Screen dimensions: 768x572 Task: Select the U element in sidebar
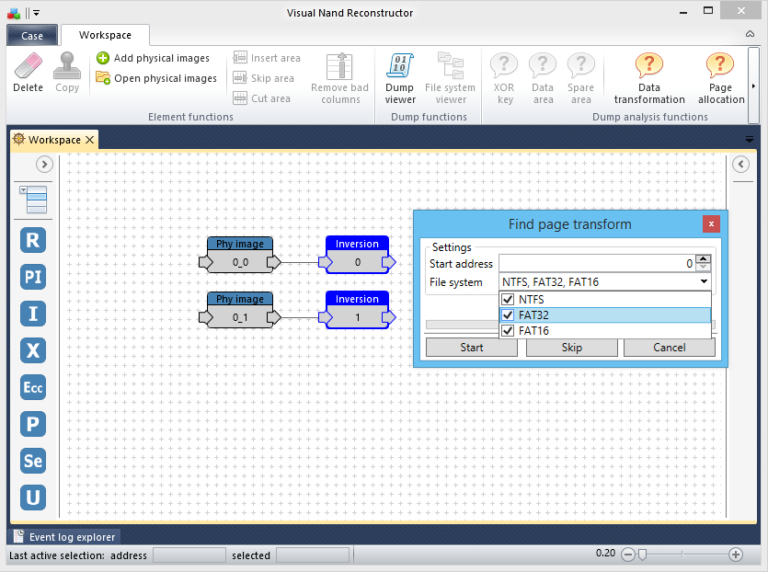33,498
